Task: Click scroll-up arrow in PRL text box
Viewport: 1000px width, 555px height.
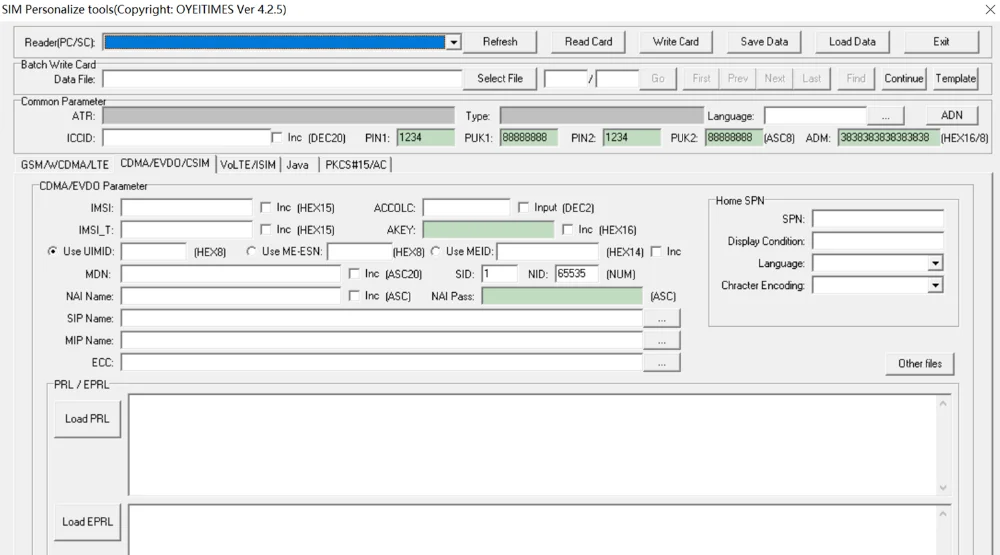Action: [x=943, y=404]
